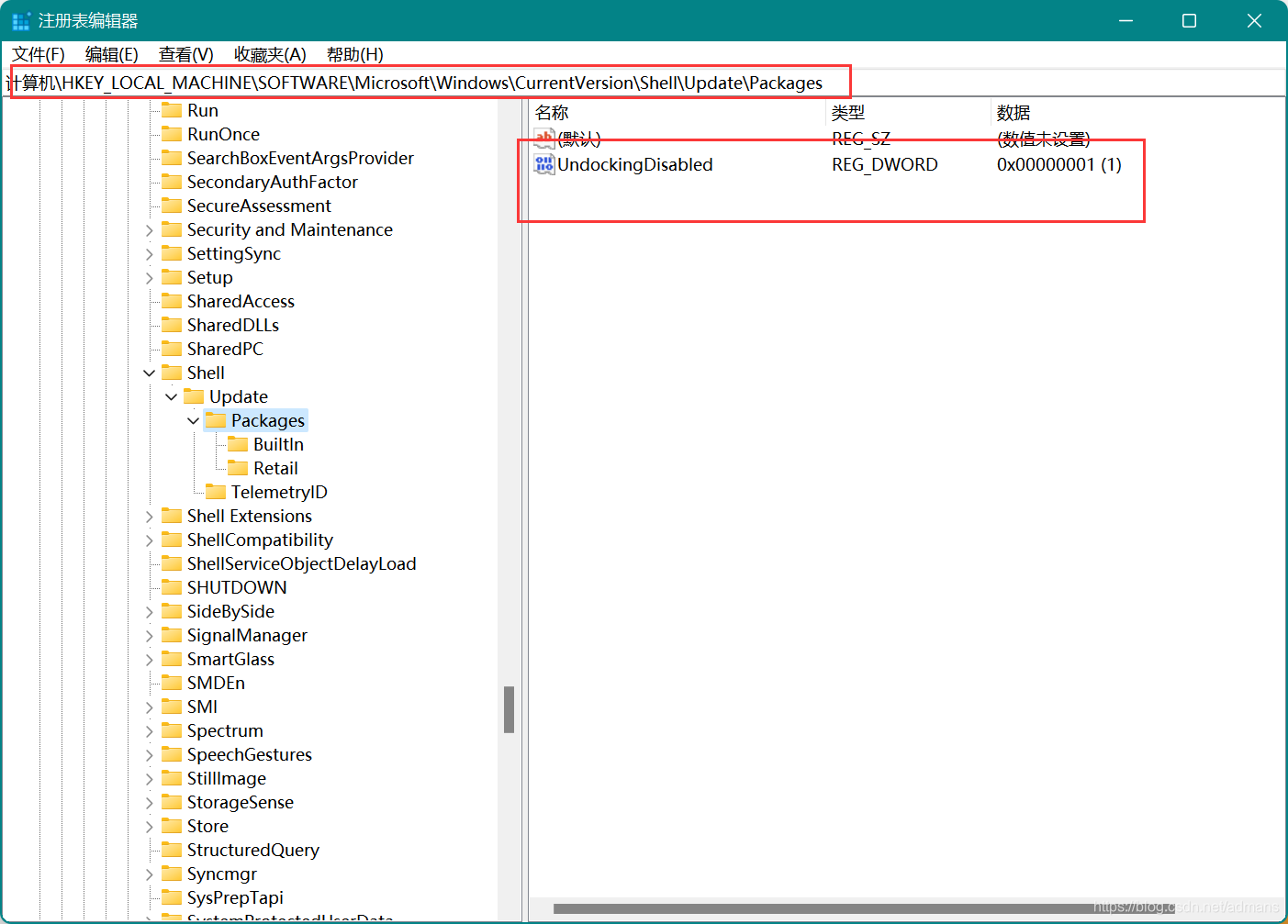Click the registry path address bar
Screen dimensions: 1288x924
[x=643, y=83]
